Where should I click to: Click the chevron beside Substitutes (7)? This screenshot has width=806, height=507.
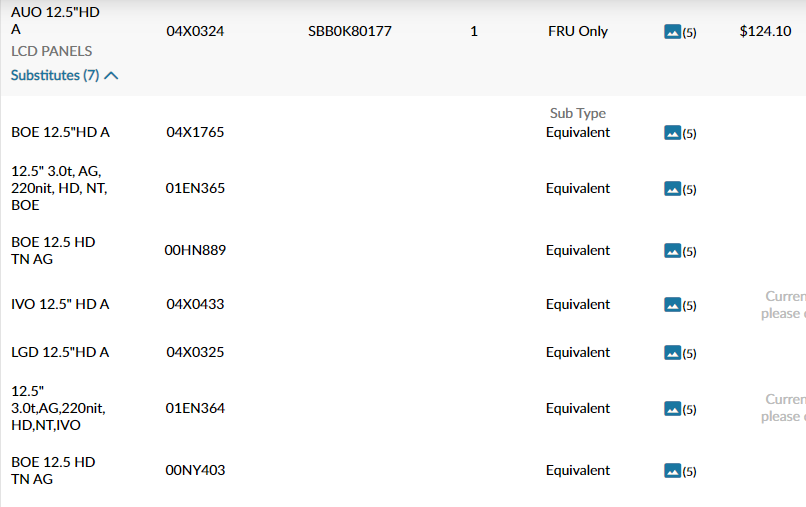tap(111, 76)
